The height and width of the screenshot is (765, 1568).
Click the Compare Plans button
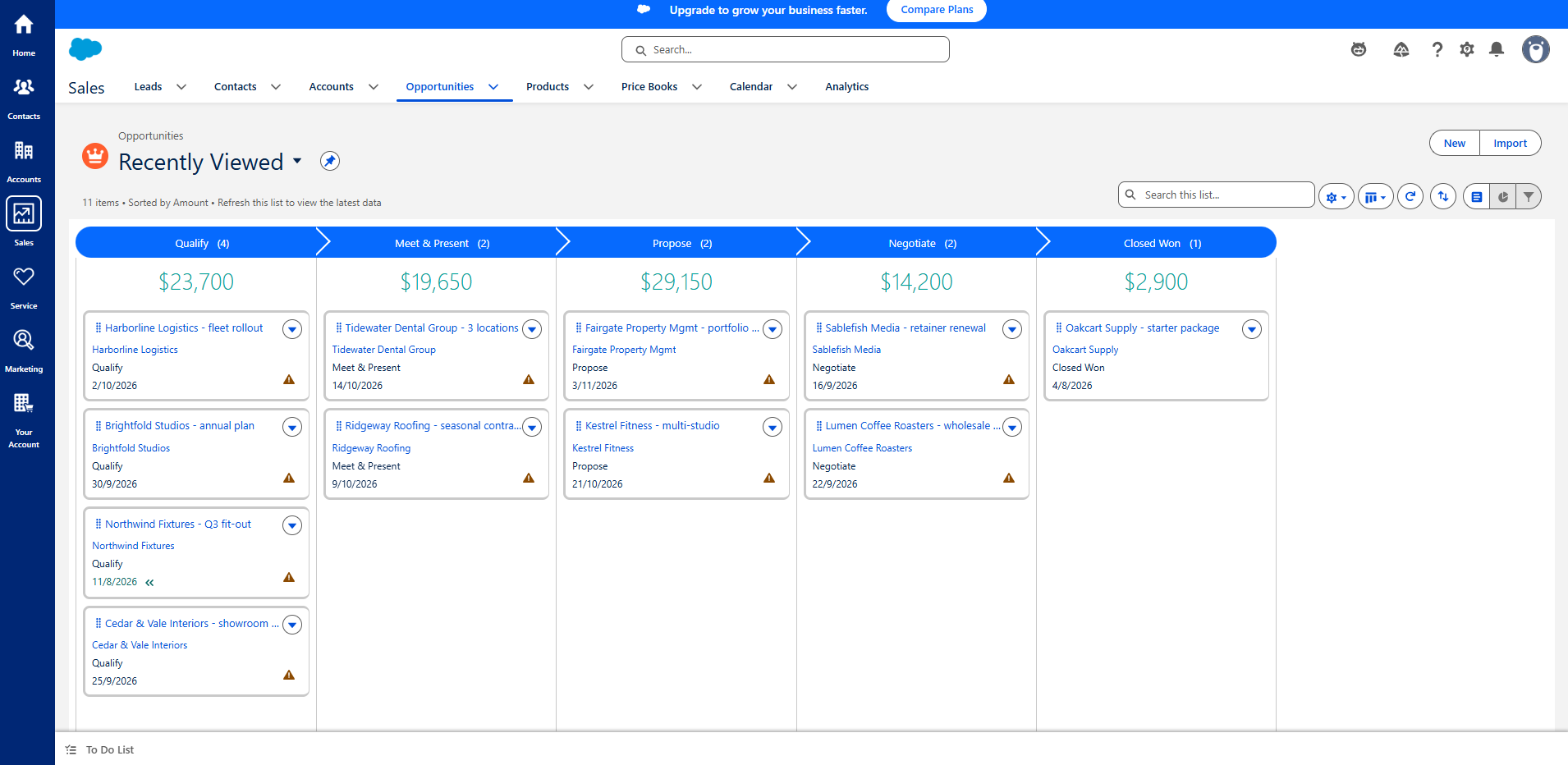point(937,10)
